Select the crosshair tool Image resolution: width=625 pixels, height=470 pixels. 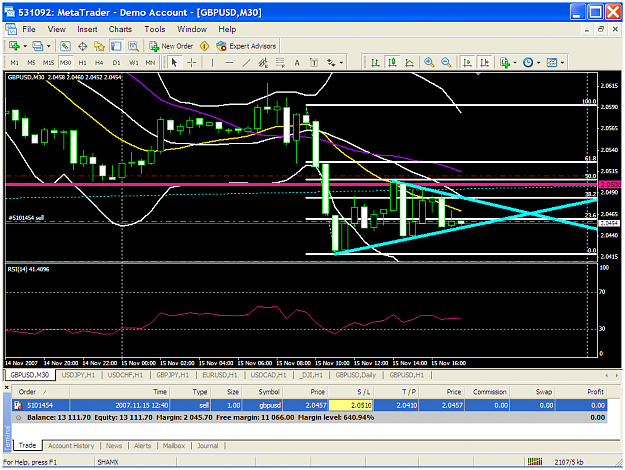pyautogui.click(x=192, y=63)
